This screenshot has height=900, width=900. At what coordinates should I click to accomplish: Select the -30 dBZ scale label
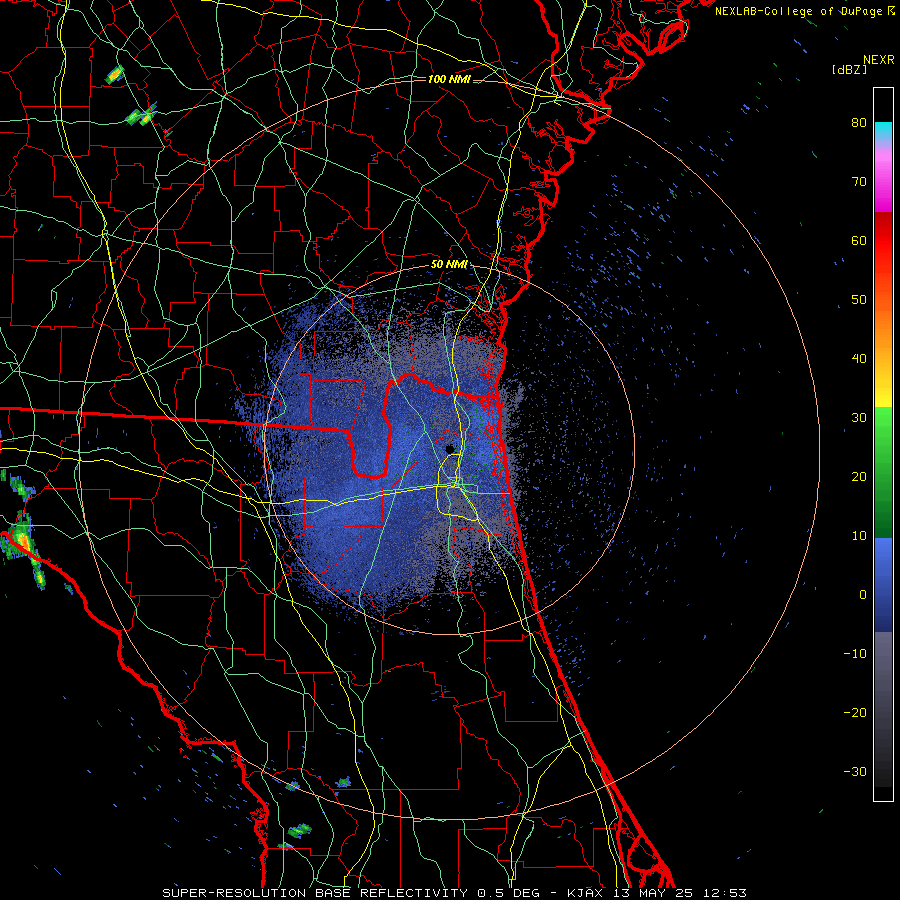coord(855,771)
